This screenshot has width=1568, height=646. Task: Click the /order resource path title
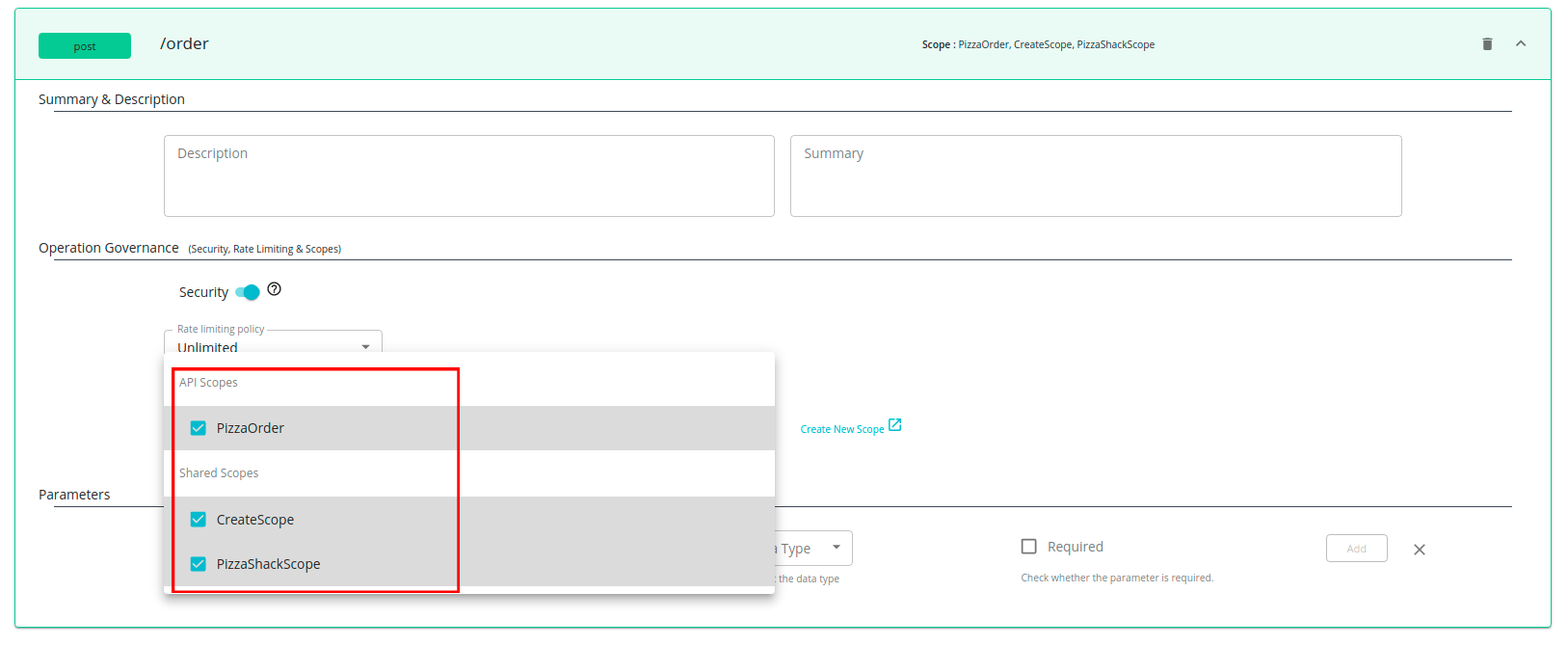[x=184, y=44]
